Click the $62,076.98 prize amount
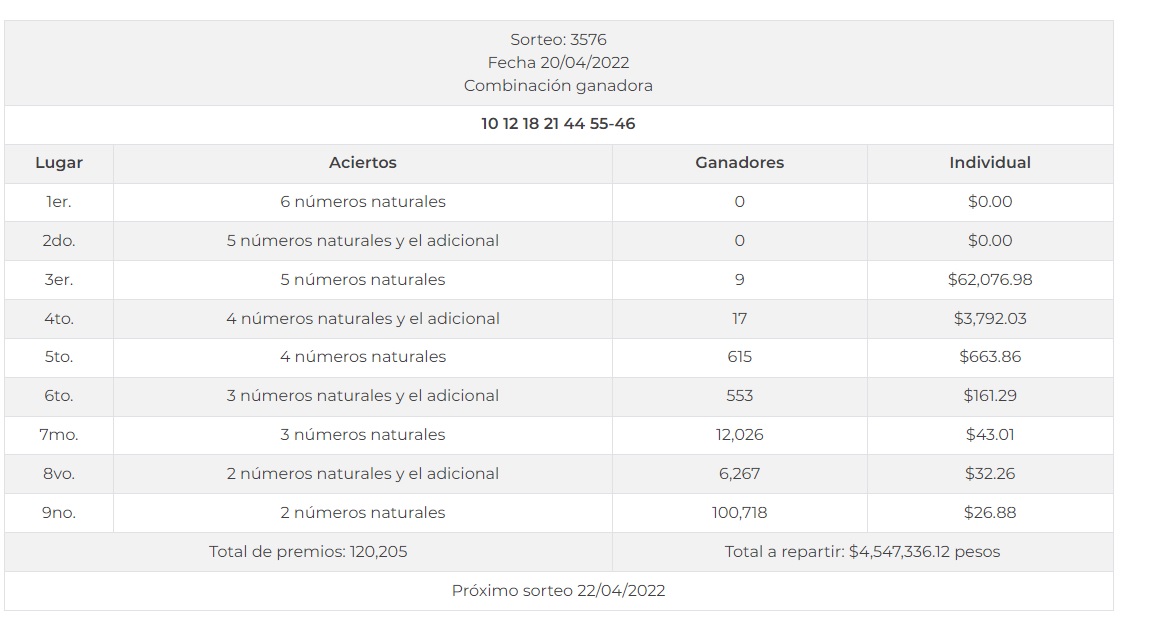The width and height of the screenshot is (1149, 617). pos(989,280)
